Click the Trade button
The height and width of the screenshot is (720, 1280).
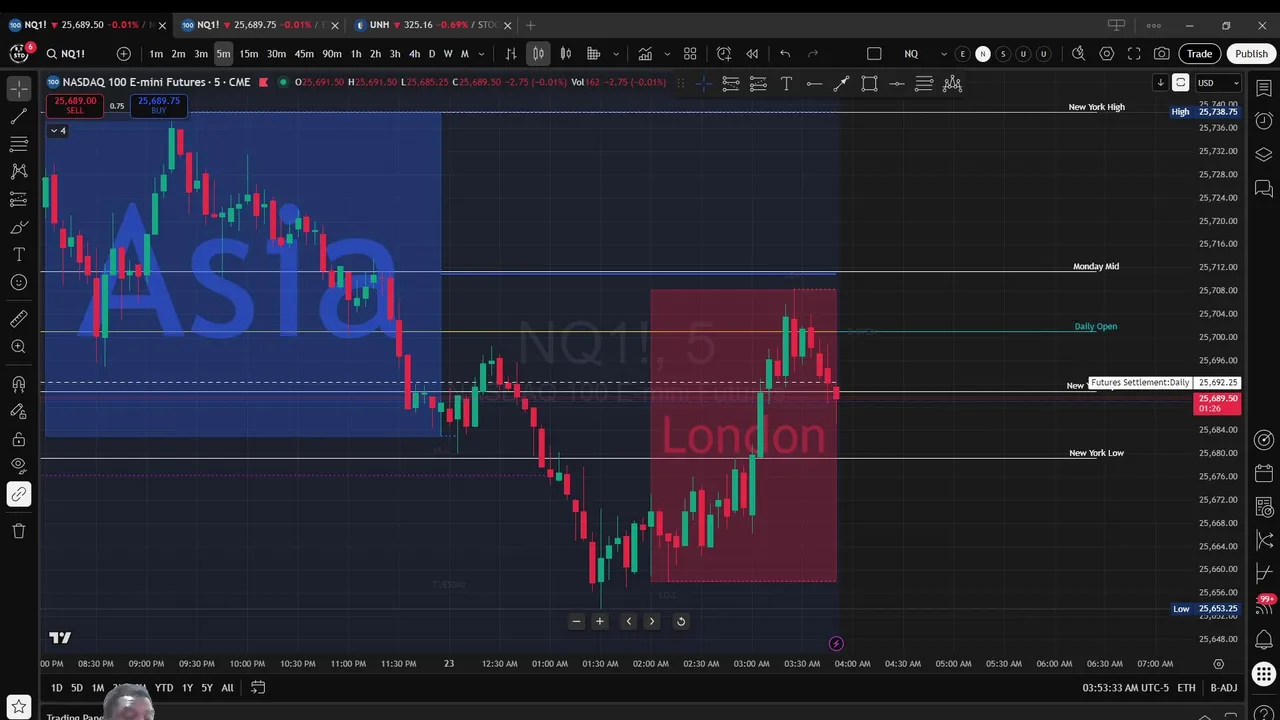click(1200, 54)
